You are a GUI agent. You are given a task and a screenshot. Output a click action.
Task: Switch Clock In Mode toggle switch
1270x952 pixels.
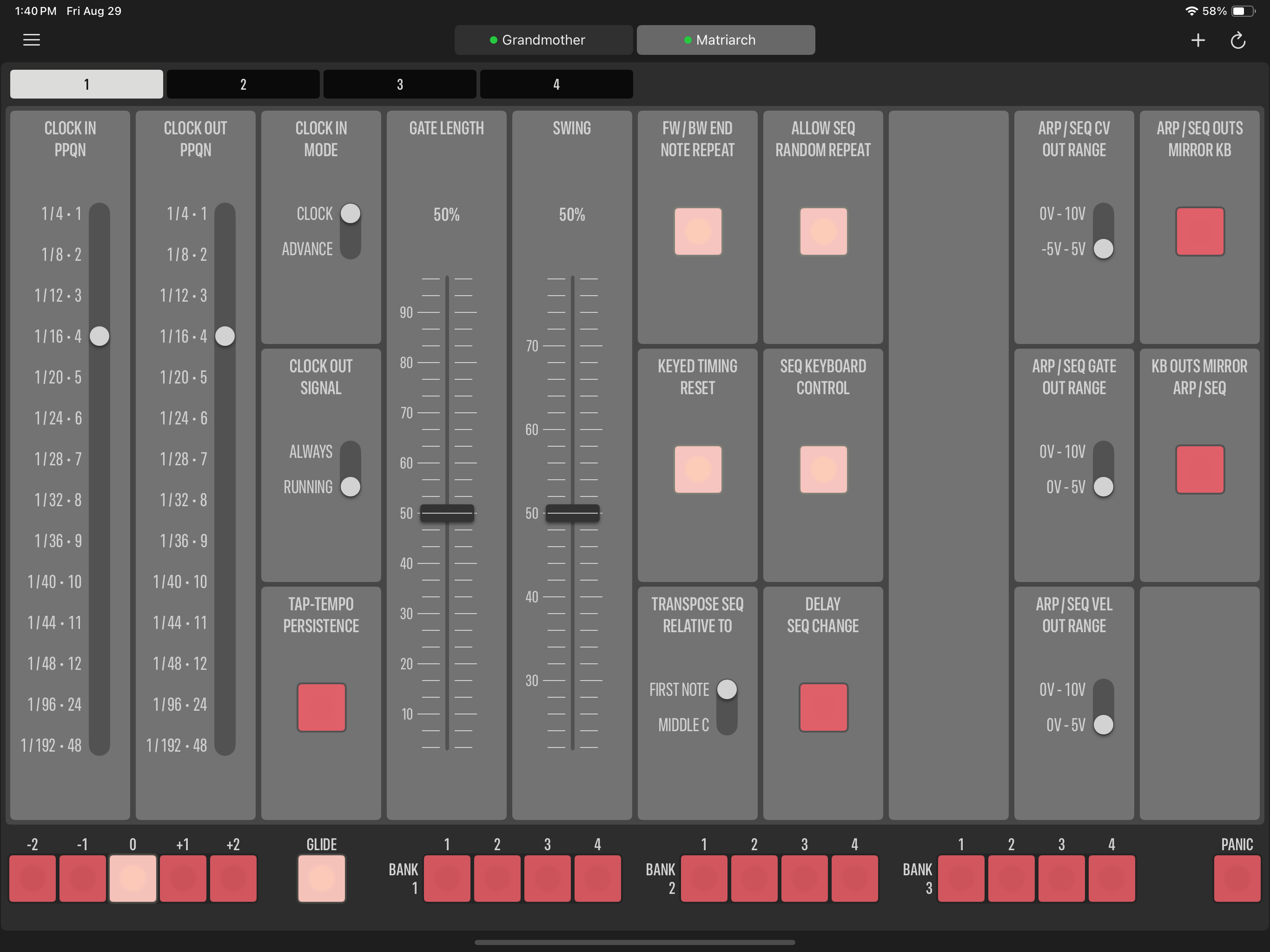(350, 231)
